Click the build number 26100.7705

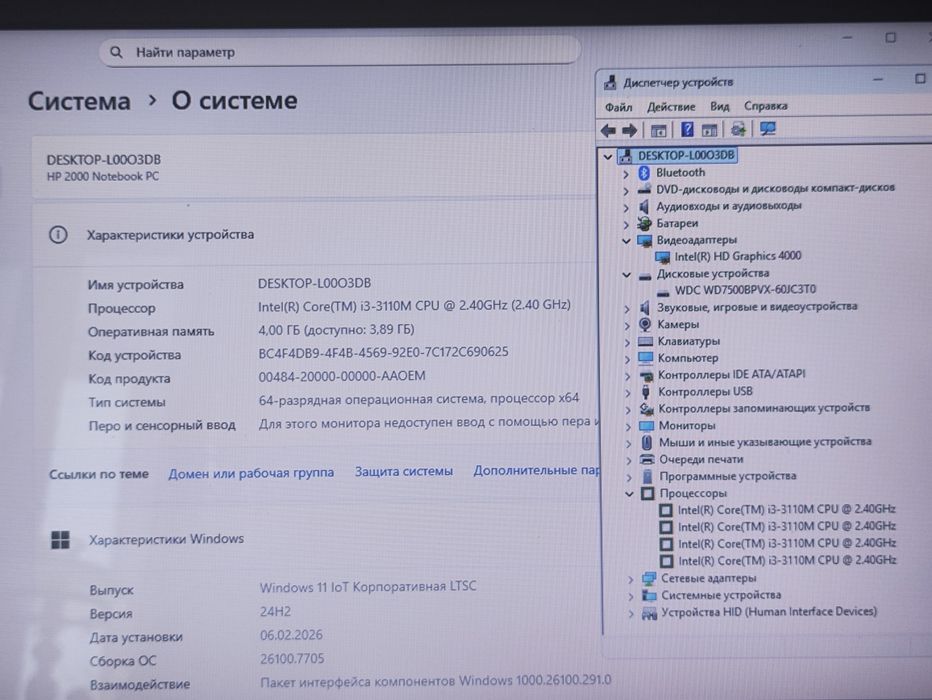pos(292,659)
